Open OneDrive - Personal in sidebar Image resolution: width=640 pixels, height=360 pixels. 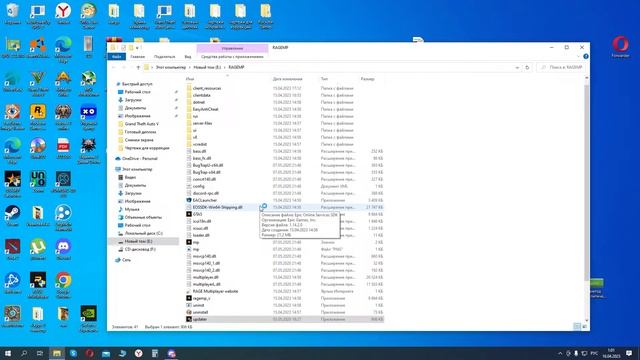click(x=139, y=159)
